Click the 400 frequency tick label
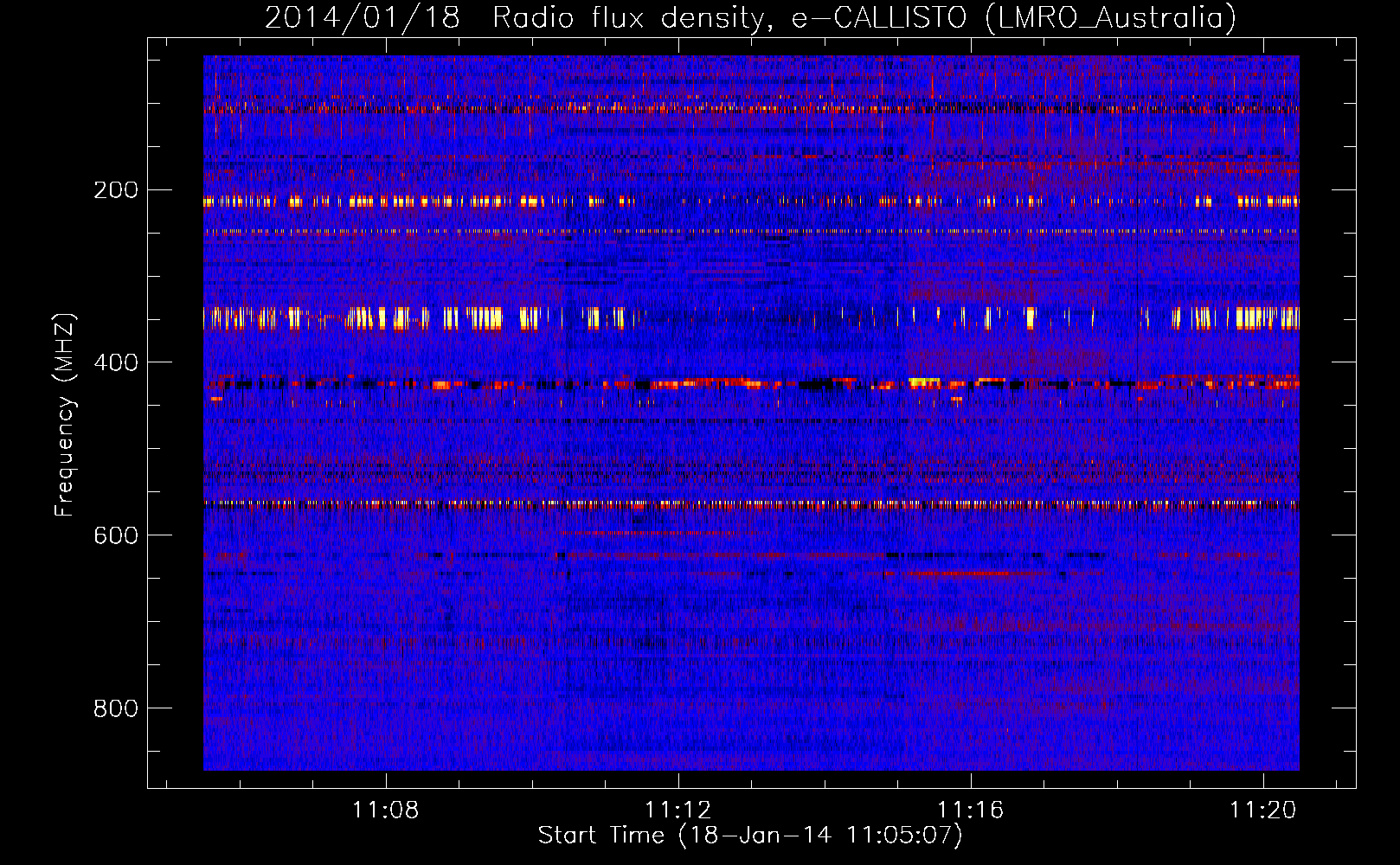The width and height of the screenshot is (1400, 865). click(x=116, y=362)
